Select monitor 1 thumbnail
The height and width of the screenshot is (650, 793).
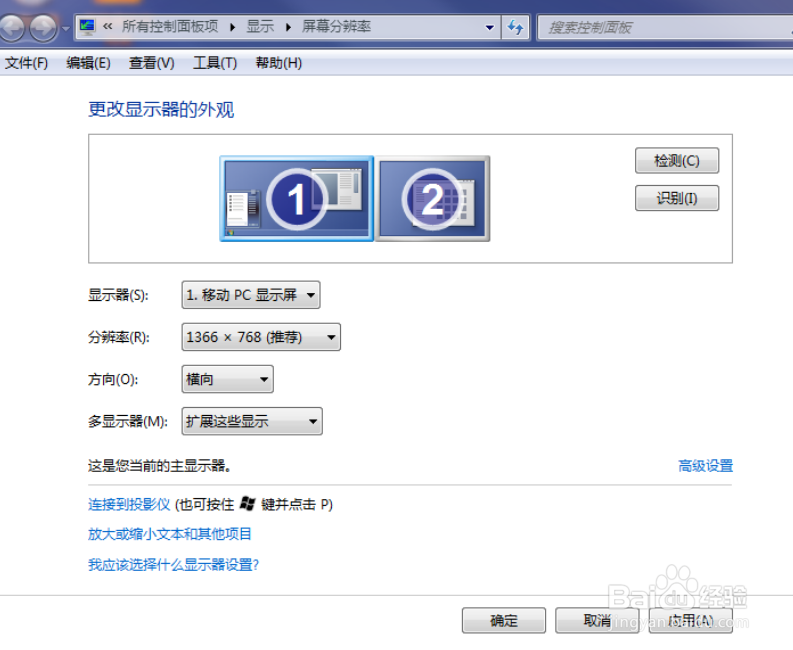click(x=296, y=198)
